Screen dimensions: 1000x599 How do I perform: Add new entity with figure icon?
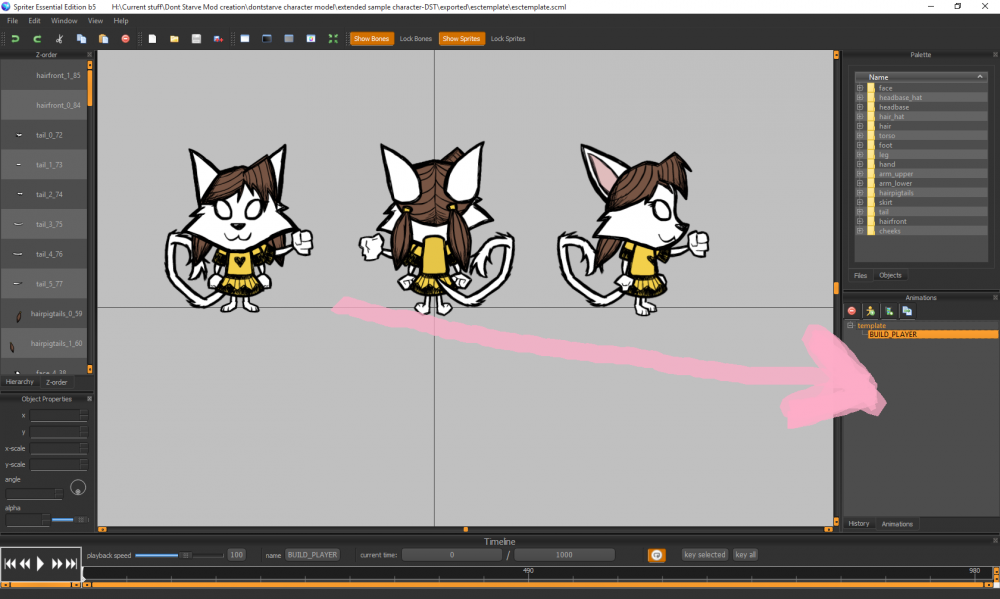click(x=870, y=311)
